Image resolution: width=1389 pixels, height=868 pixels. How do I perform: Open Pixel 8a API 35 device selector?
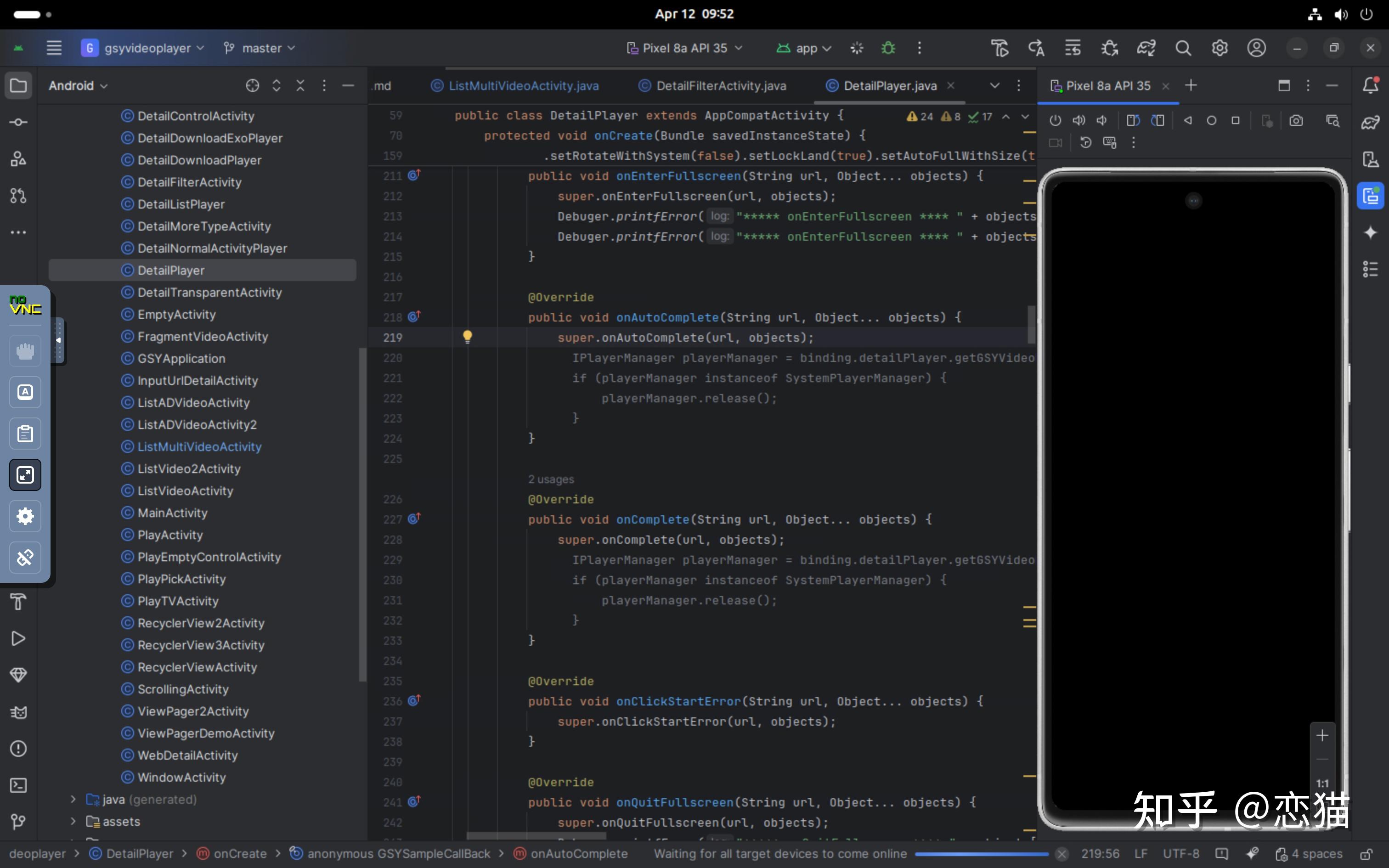pyautogui.click(x=685, y=48)
